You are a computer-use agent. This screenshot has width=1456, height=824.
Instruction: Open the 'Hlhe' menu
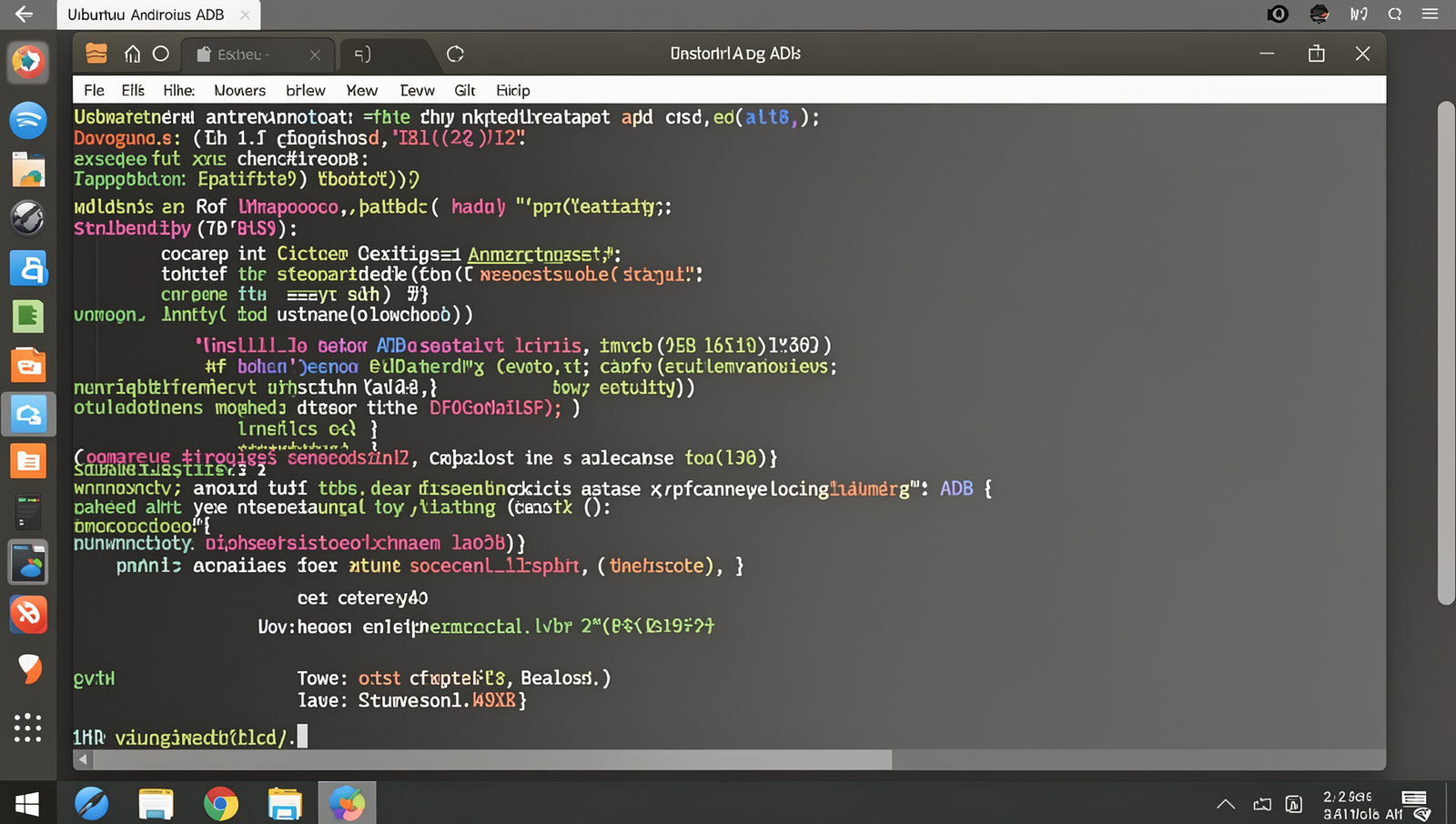179,90
